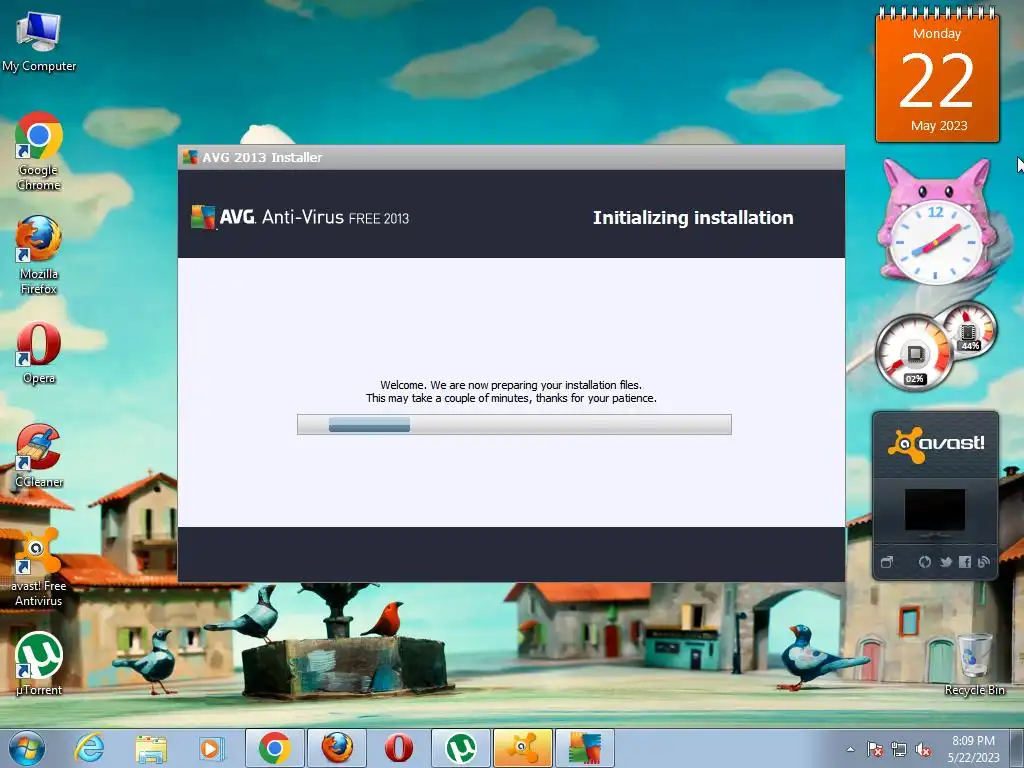Click the Show desktop strip in the taskbar
The width and height of the screenshot is (1024, 768).
[1017, 748]
